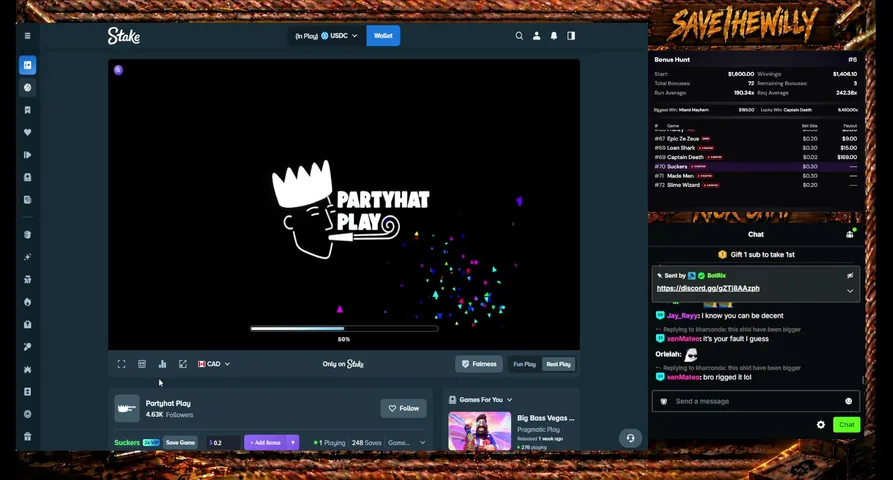Click the gift icon beside Chat title
Viewport: 893px width, 480px height.
click(x=850, y=234)
